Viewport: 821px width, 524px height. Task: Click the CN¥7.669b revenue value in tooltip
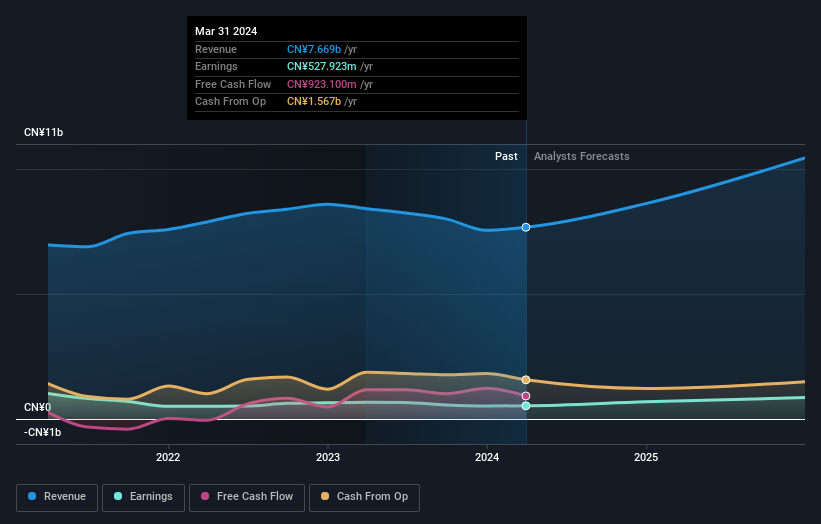click(x=314, y=49)
